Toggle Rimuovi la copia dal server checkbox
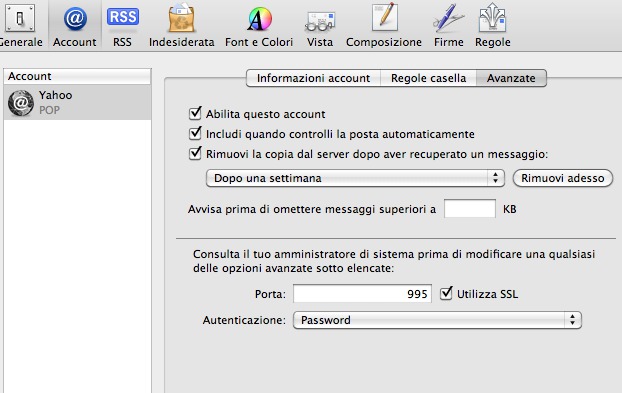This screenshot has width=622, height=393. 195,153
